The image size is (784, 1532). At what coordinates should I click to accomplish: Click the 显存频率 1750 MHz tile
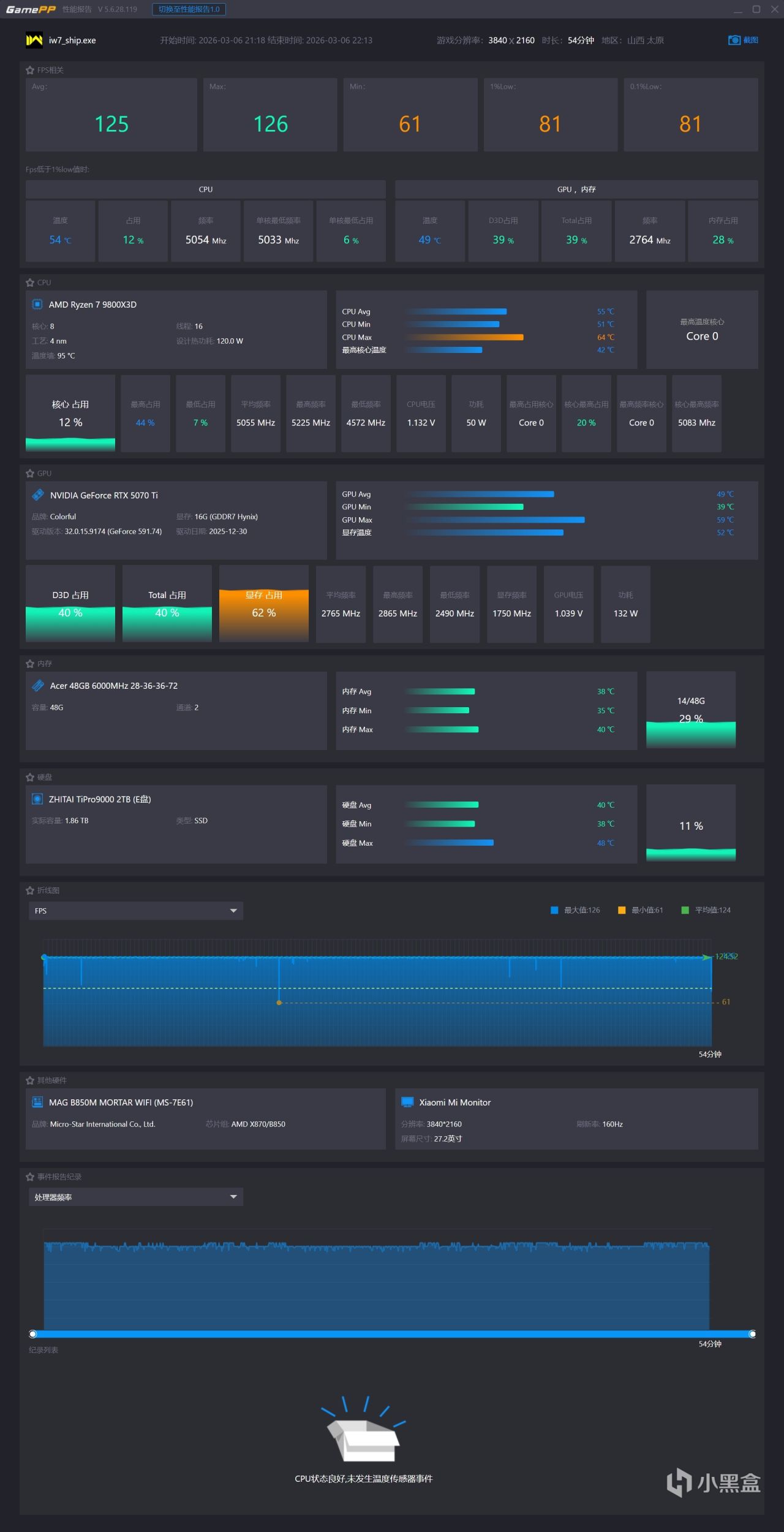click(x=512, y=604)
